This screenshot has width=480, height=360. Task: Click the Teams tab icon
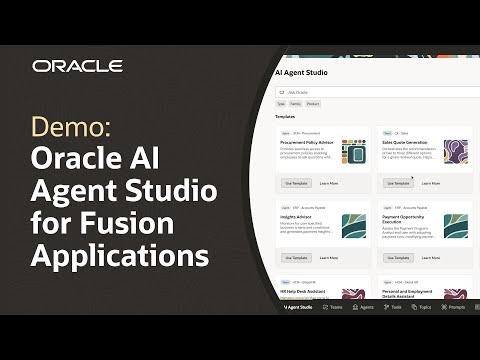[x=325, y=307]
